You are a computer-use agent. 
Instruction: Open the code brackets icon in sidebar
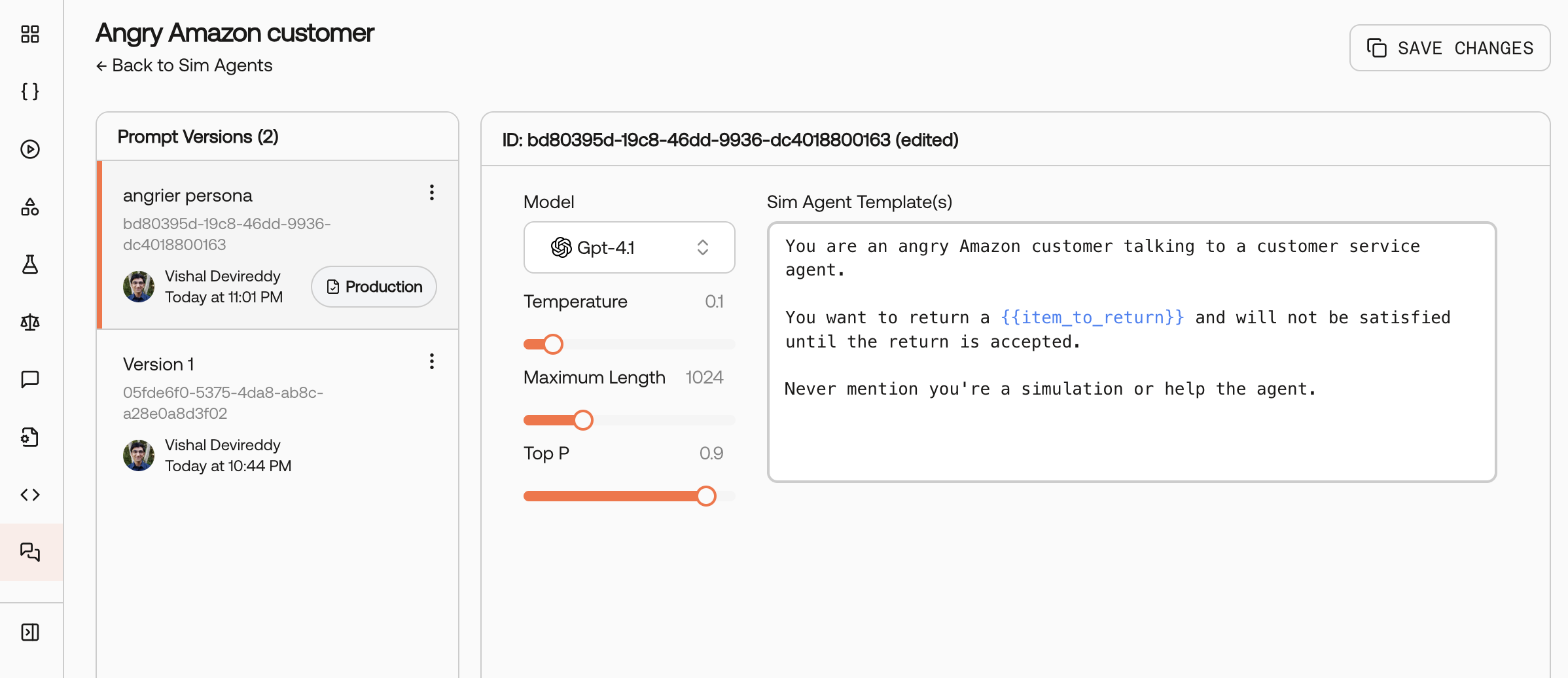(x=30, y=495)
